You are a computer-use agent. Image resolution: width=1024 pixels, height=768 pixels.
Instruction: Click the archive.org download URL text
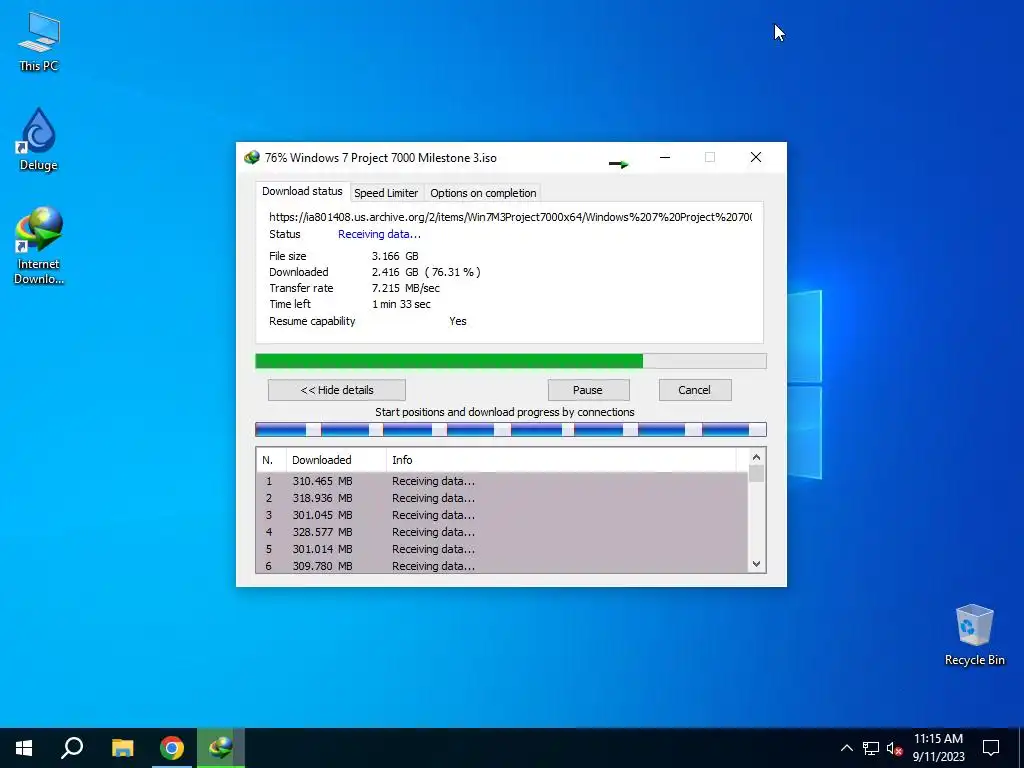click(x=511, y=217)
